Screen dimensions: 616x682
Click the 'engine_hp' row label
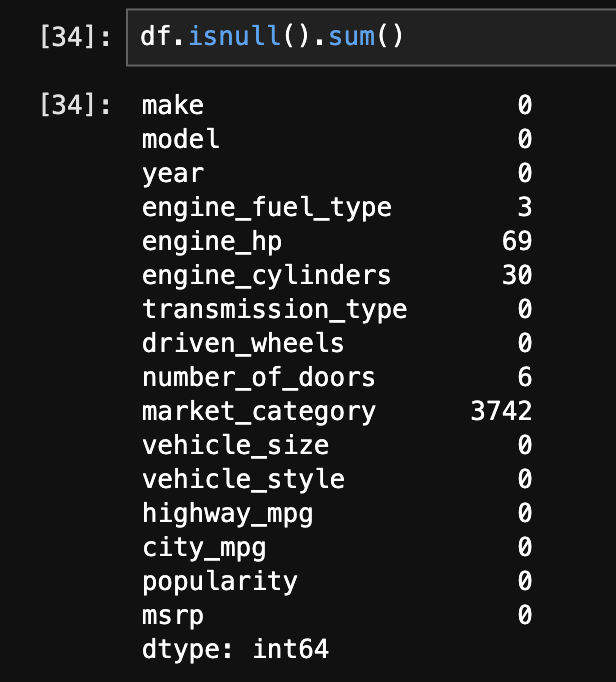pyautogui.click(x=212, y=241)
